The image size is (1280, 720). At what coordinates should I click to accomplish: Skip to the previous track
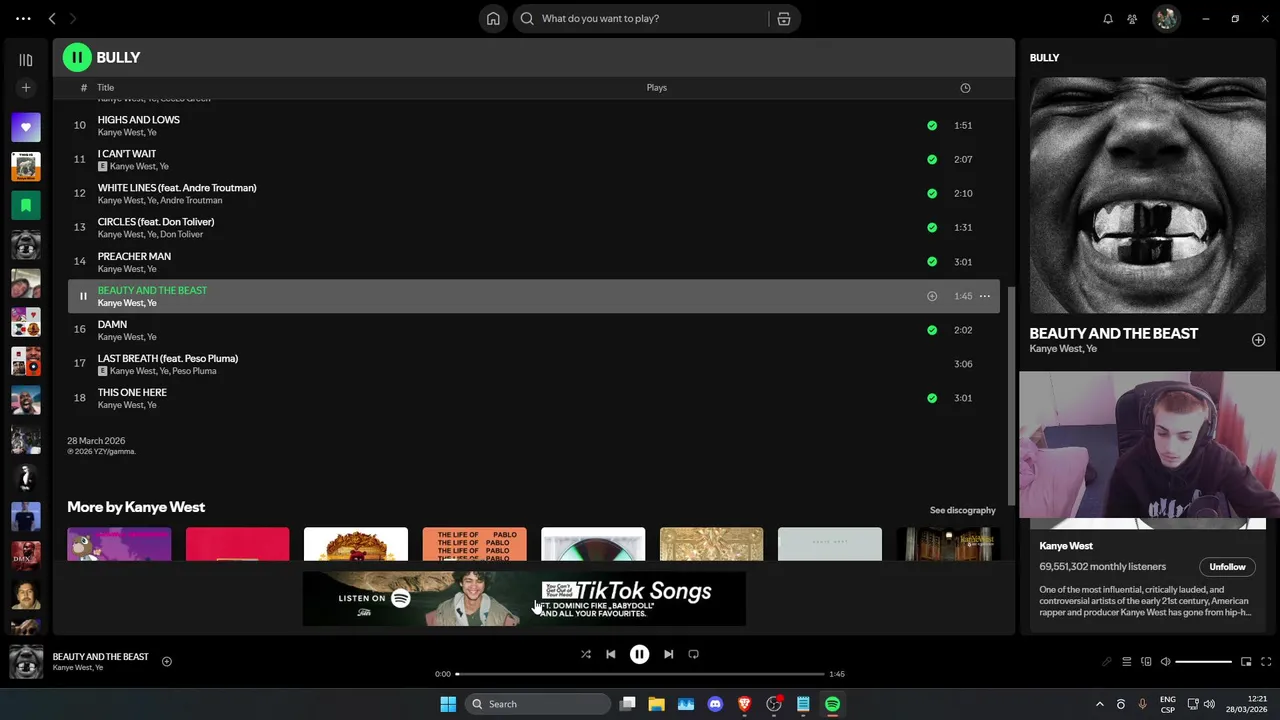click(611, 654)
